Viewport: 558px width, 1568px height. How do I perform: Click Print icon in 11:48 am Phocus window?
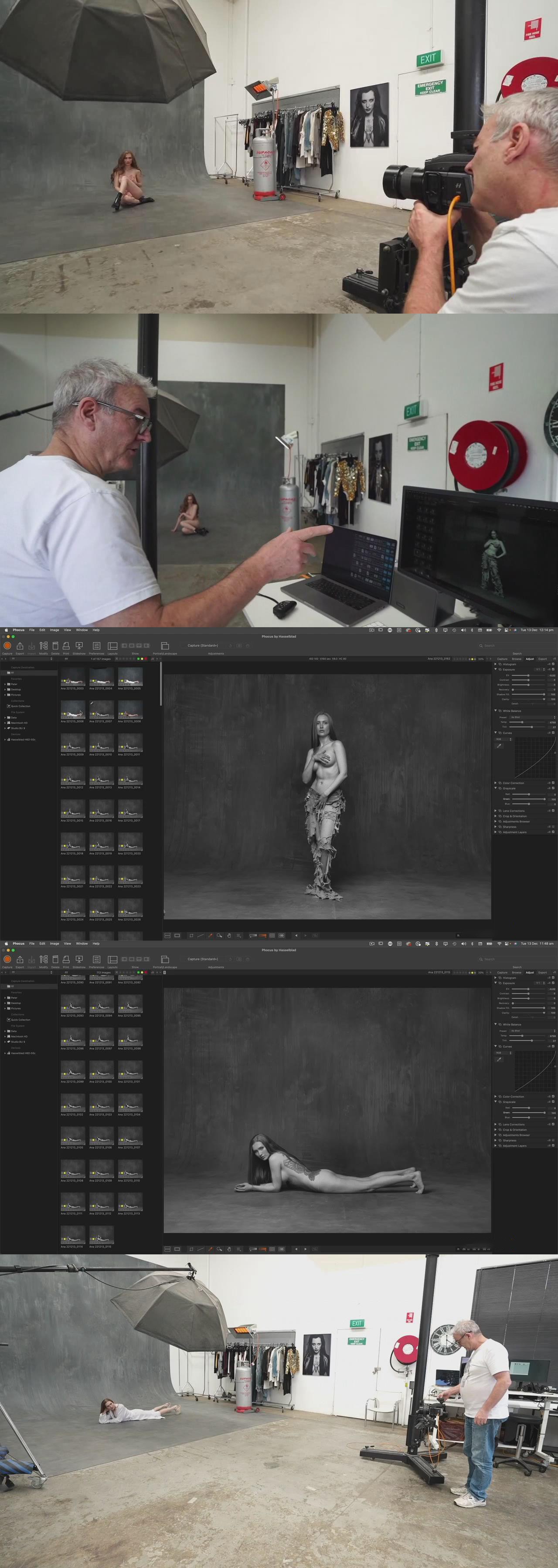pyautogui.click(x=66, y=959)
